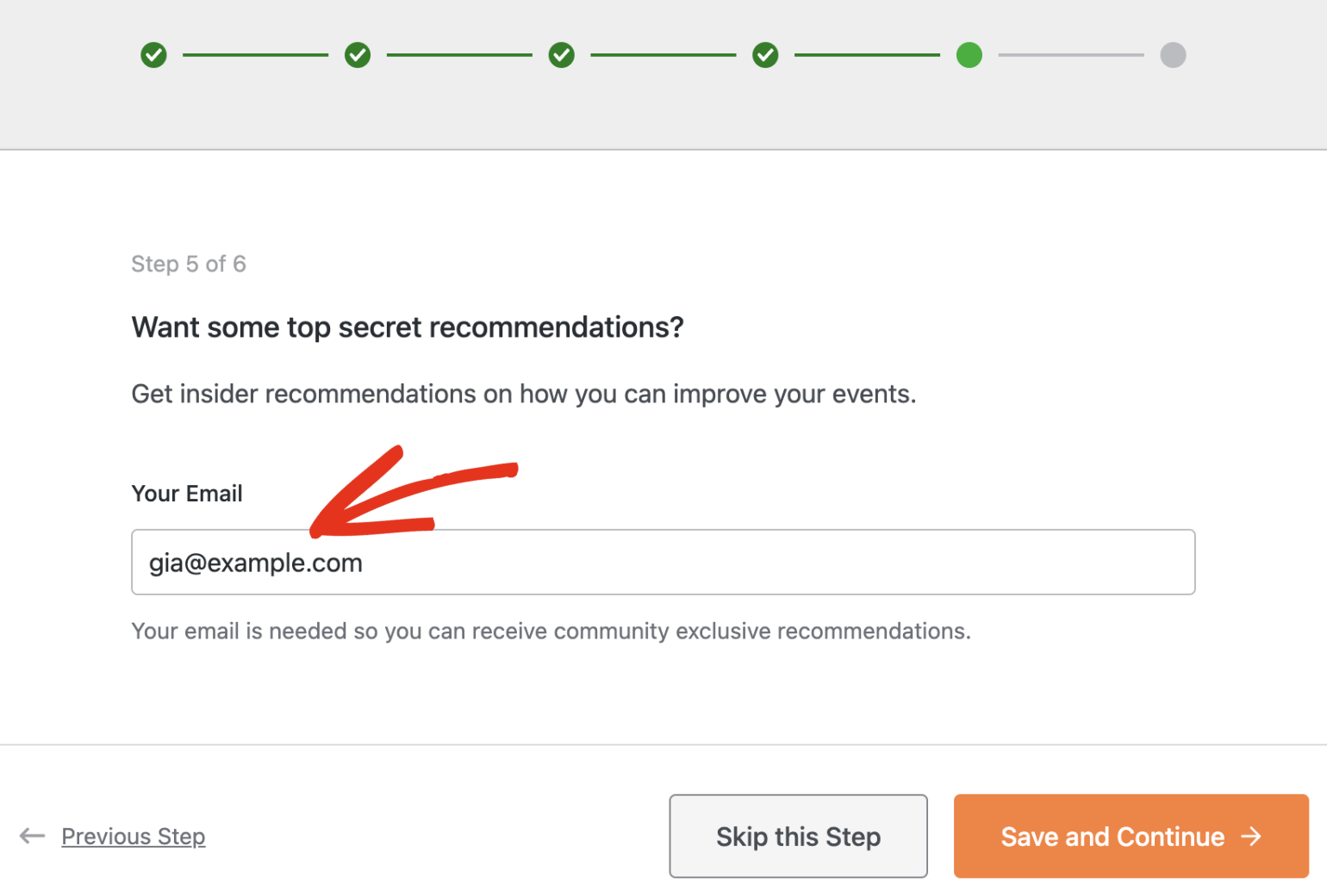Click the solid green current step dot
Viewport: 1327px width, 896px height.
[x=969, y=55]
